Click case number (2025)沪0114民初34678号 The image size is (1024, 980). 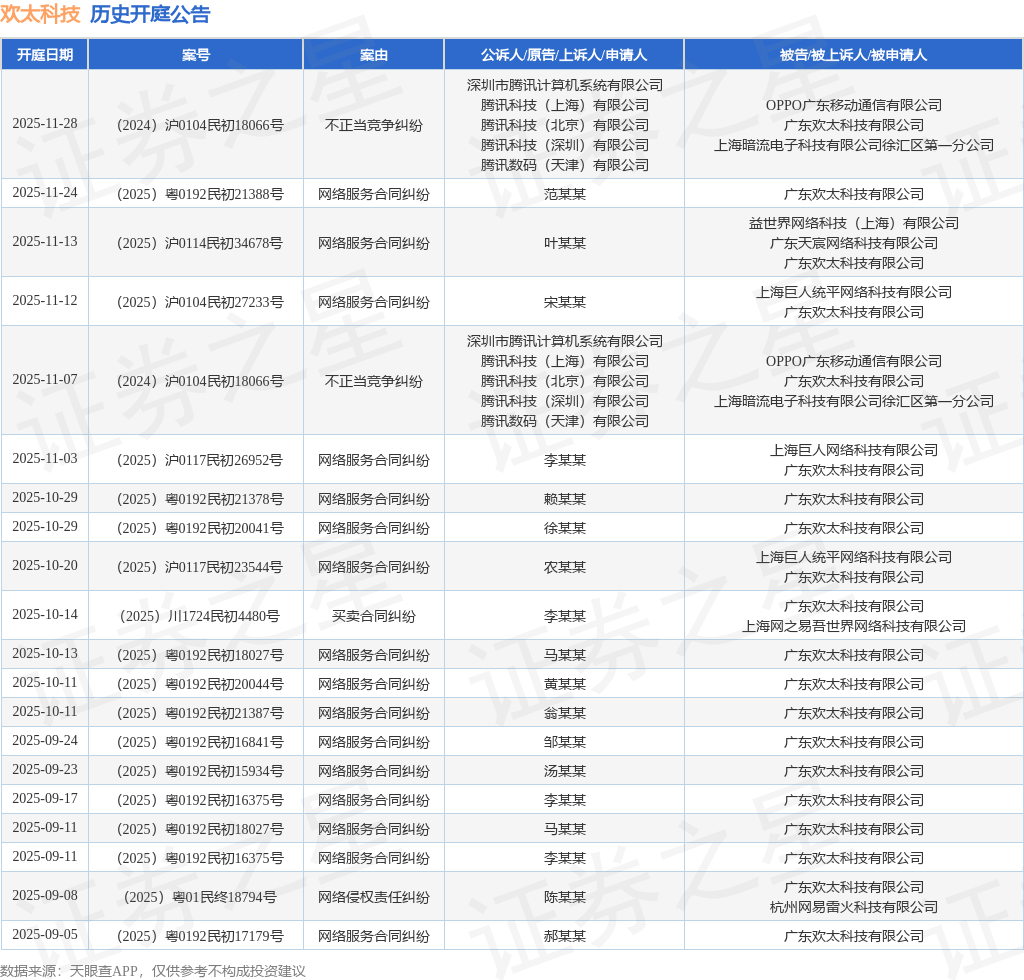point(200,243)
